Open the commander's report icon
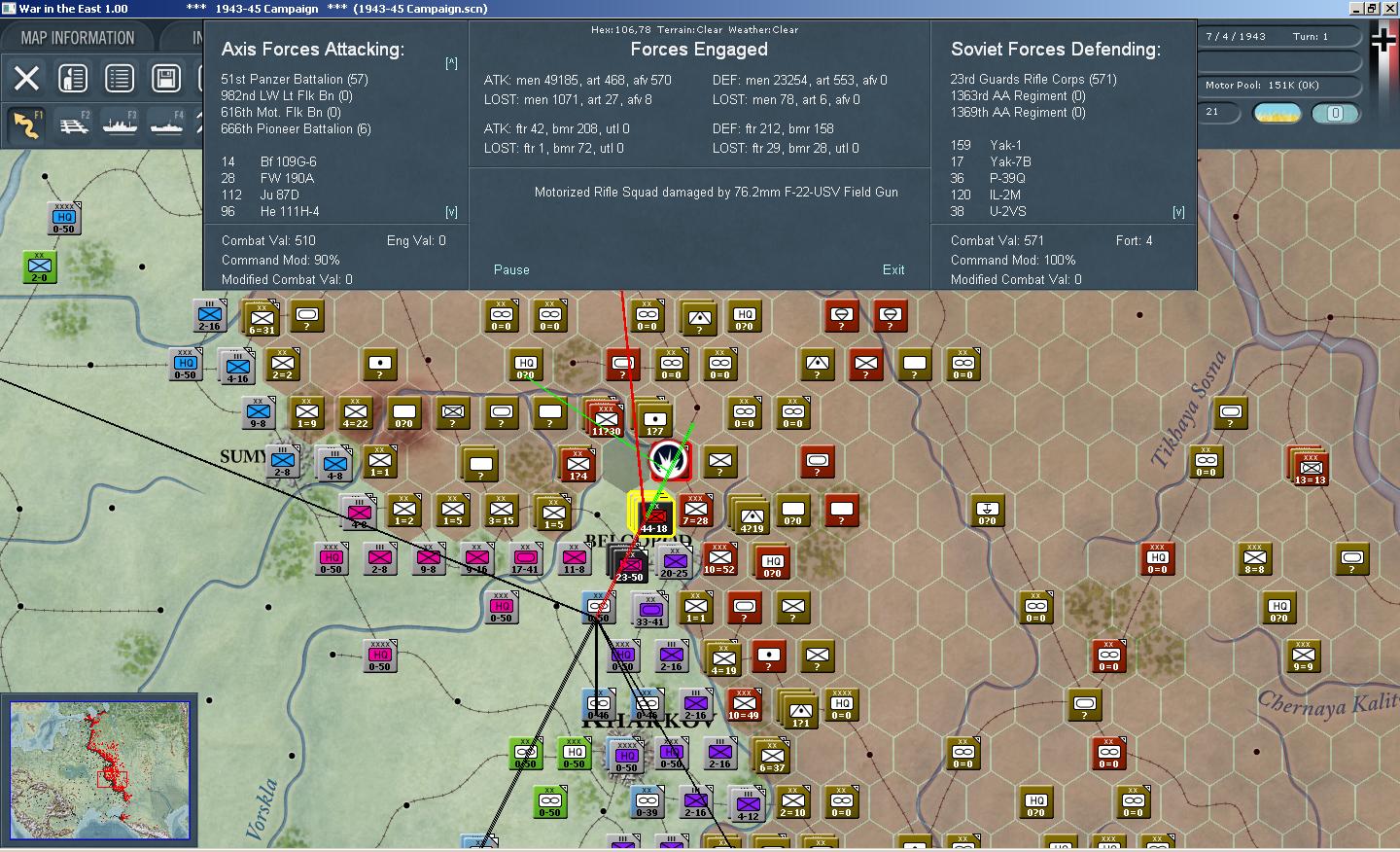Viewport: 1400px width, 852px height. click(x=73, y=78)
